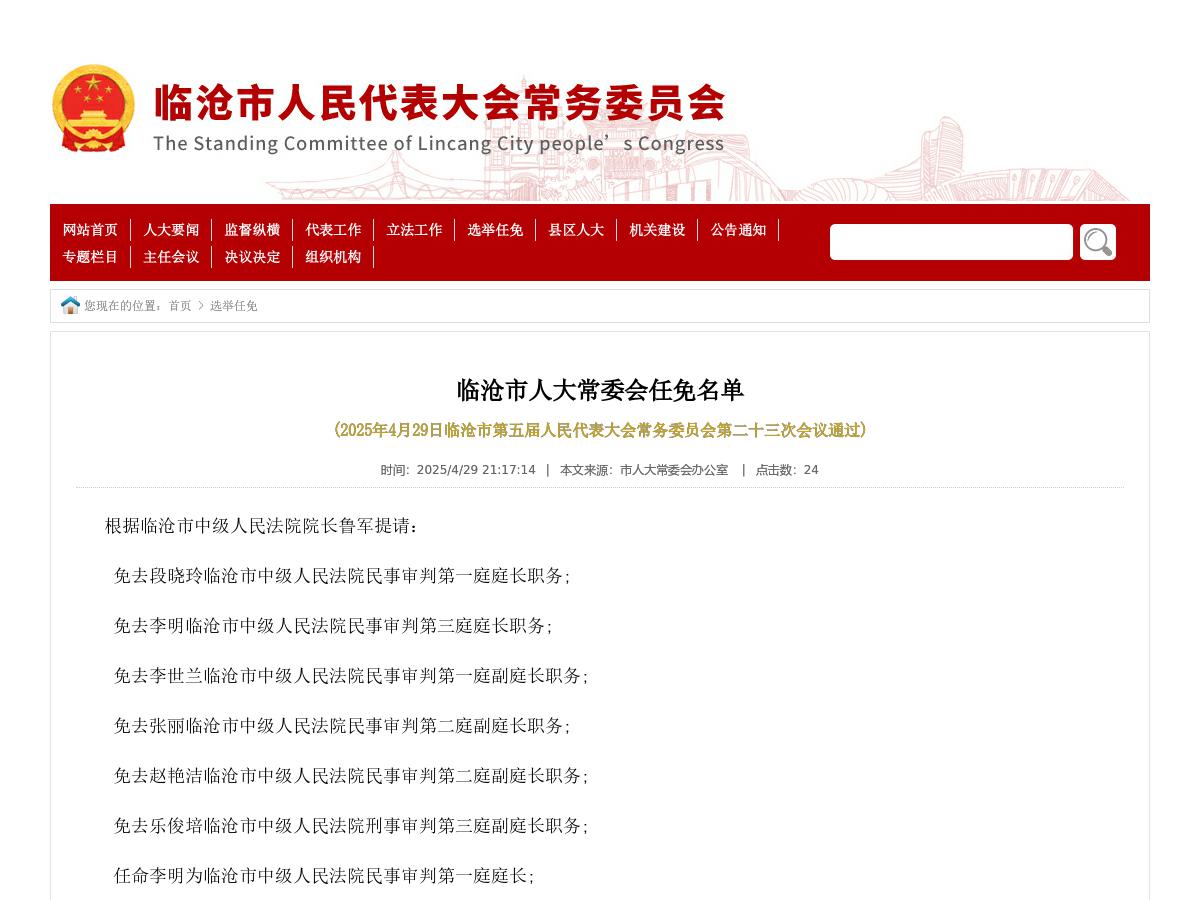Visit the 机关建设 page
The height and width of the screenshot is (900, 1200).
tap(657, 230)
